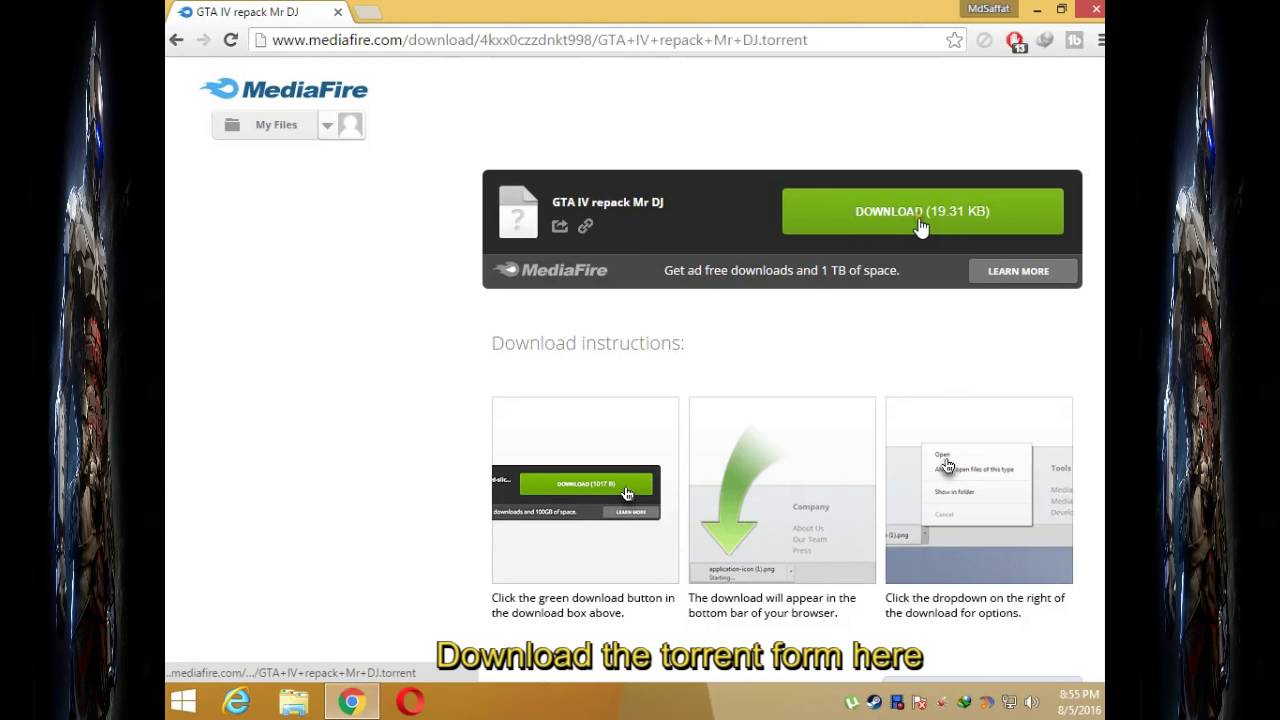Screen dimensions: 1280x720
Task: Click text 'Click the dropdown on the right of'
Action: (x=975, y=598)
